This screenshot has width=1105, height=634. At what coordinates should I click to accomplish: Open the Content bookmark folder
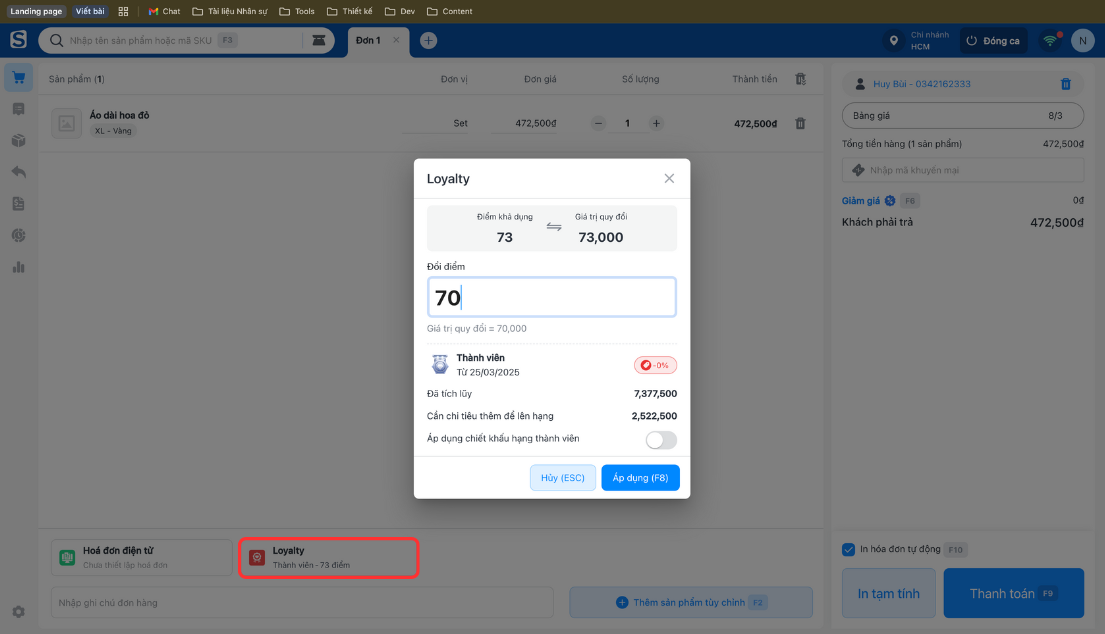(x=450, y=11)
